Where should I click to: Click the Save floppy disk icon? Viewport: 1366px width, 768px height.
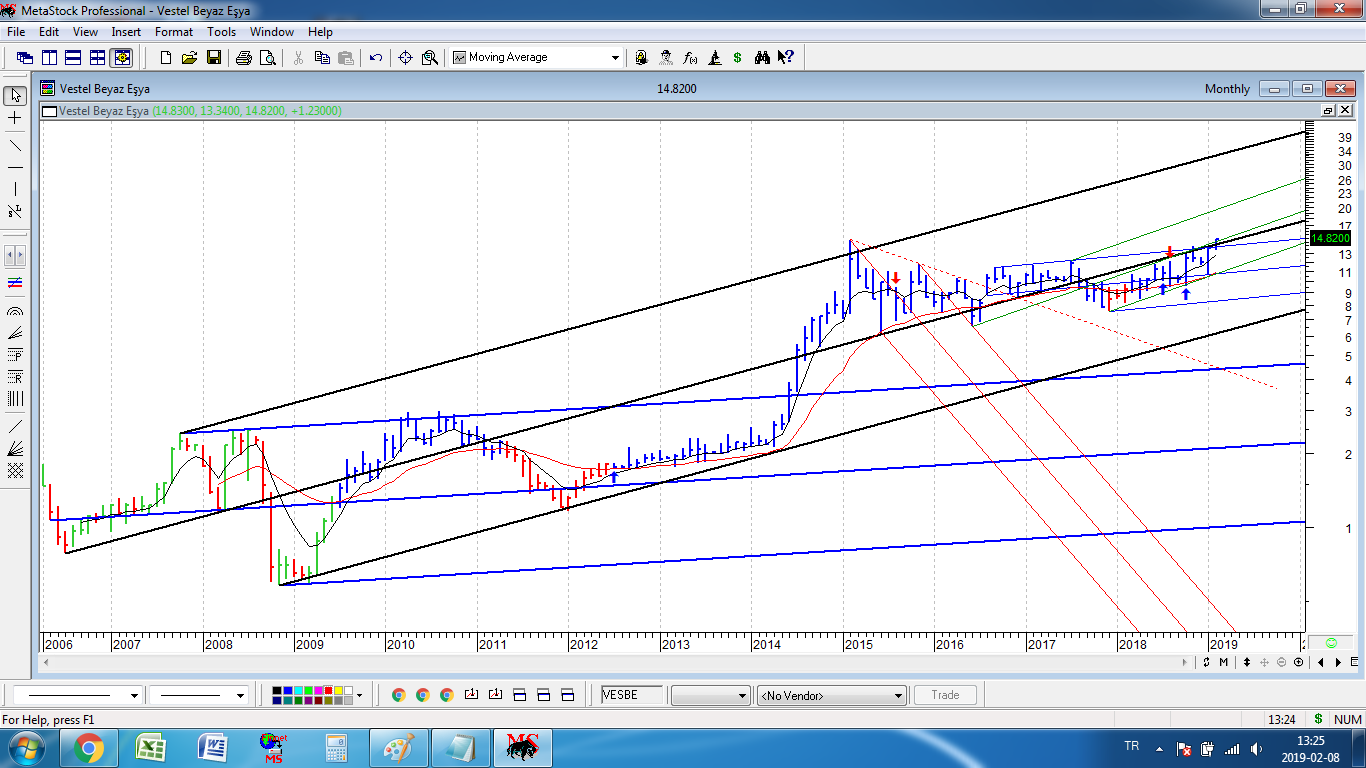(x=213, y=58)
